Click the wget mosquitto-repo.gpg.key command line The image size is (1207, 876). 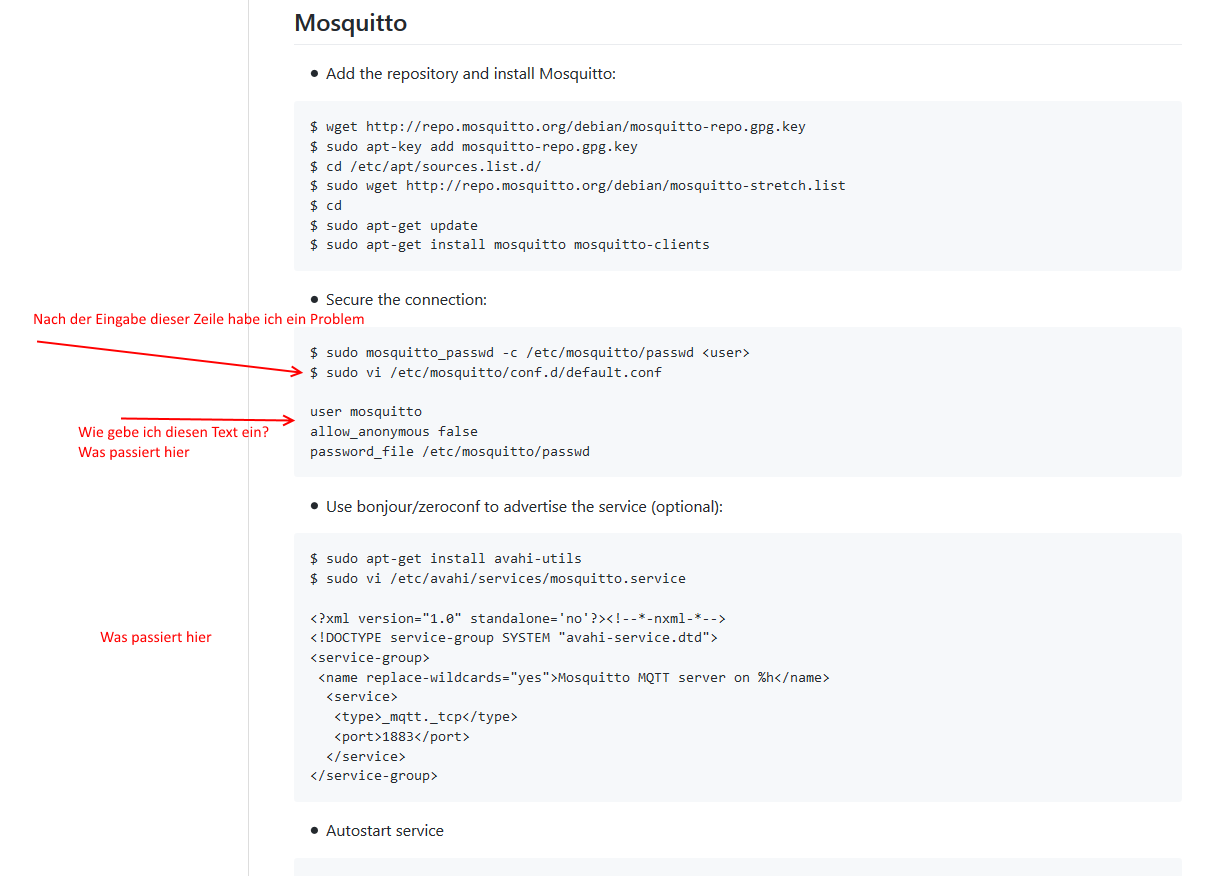[x=558, y=127]
